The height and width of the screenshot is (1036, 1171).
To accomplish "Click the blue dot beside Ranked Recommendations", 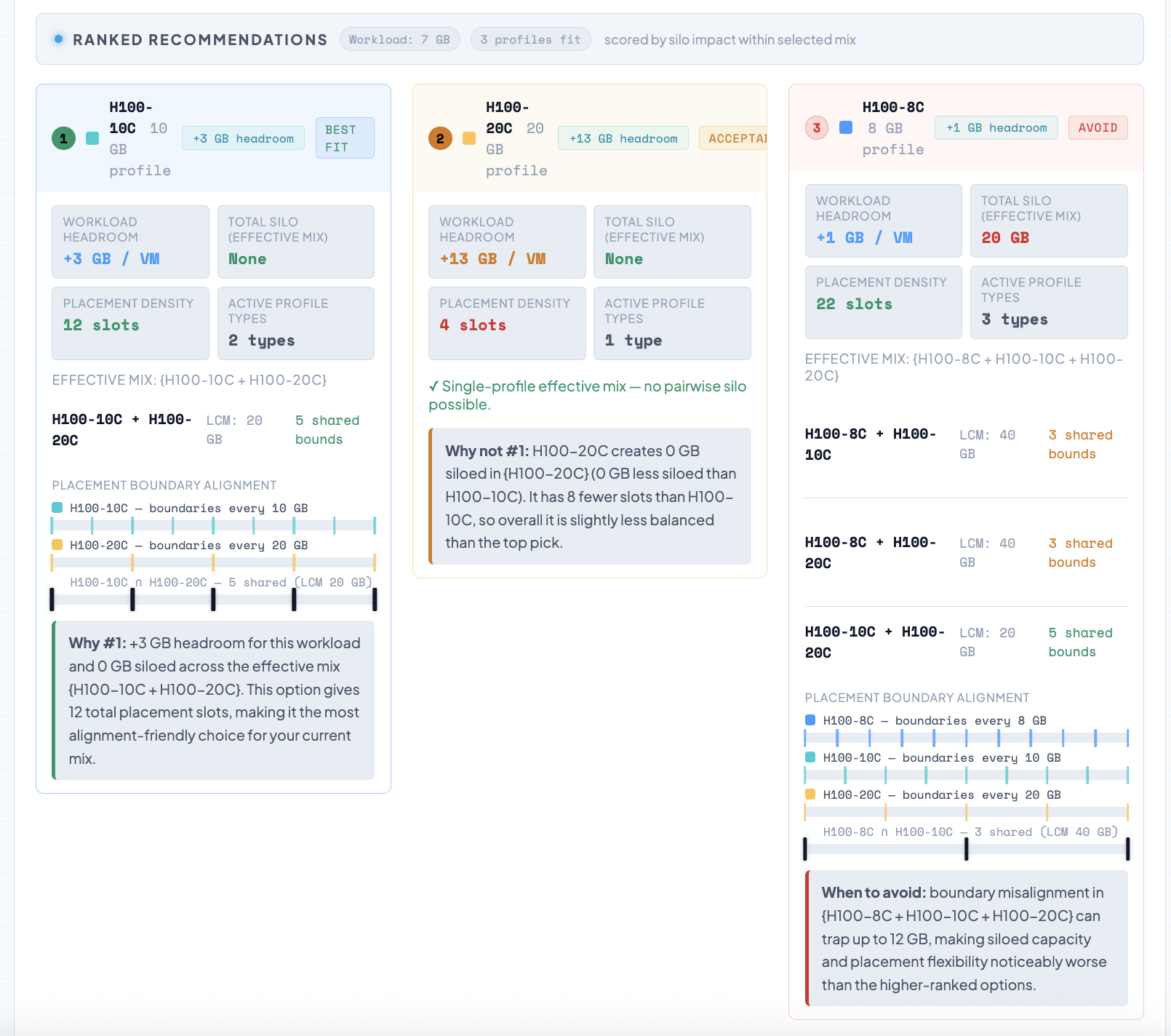I will [x=58, y=39].
